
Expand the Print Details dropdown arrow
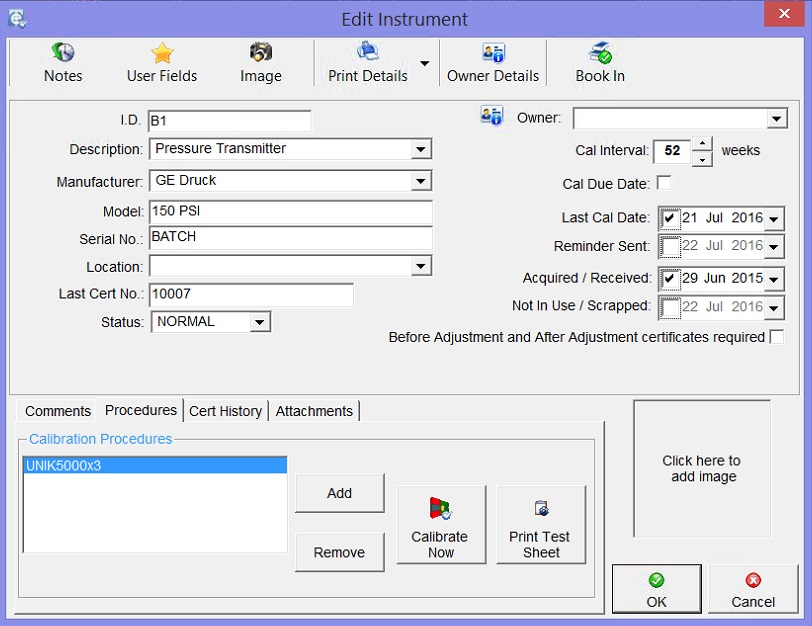click(x=424, y=64)
